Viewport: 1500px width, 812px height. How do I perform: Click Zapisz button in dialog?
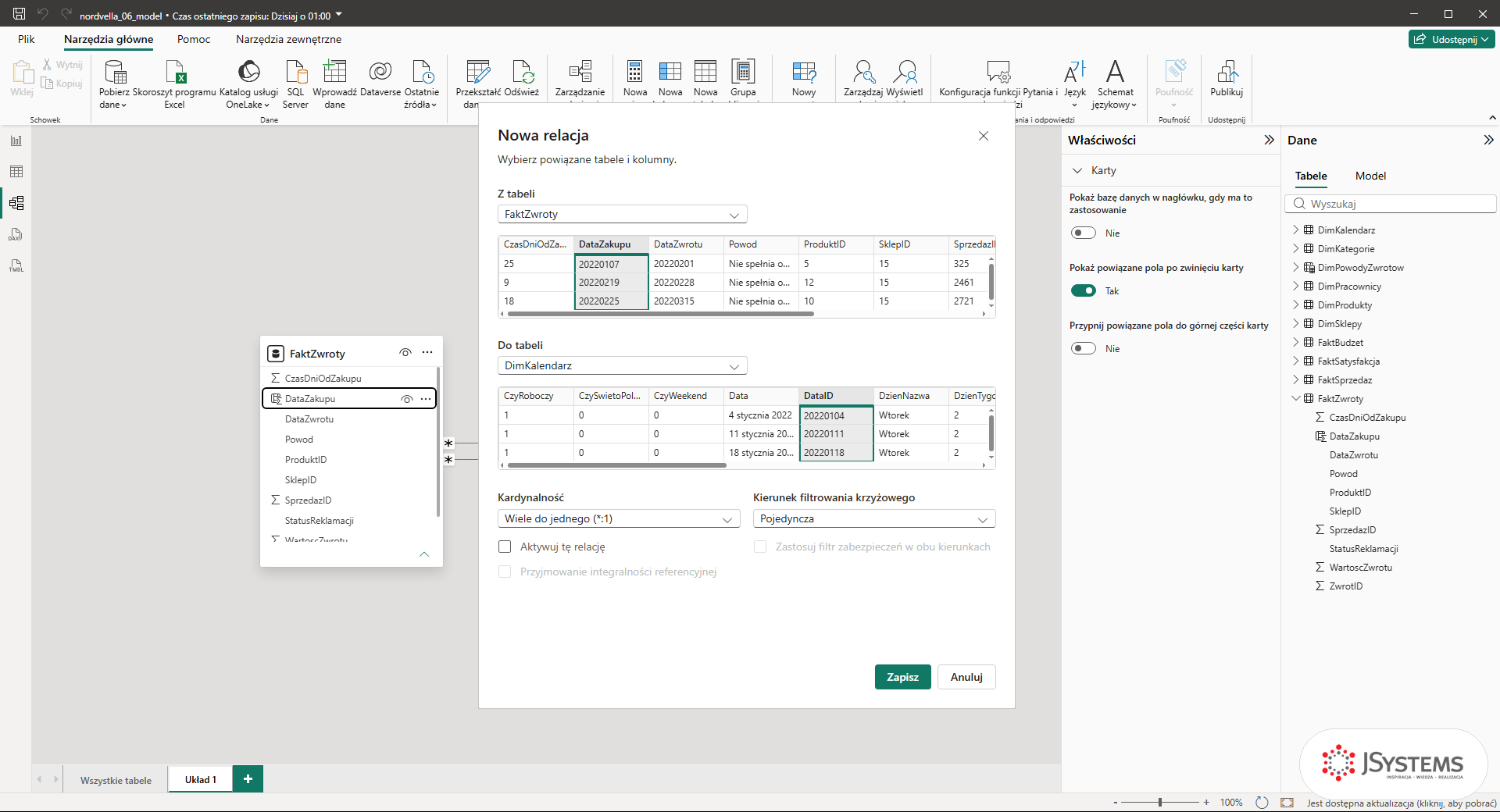(902, 677)
